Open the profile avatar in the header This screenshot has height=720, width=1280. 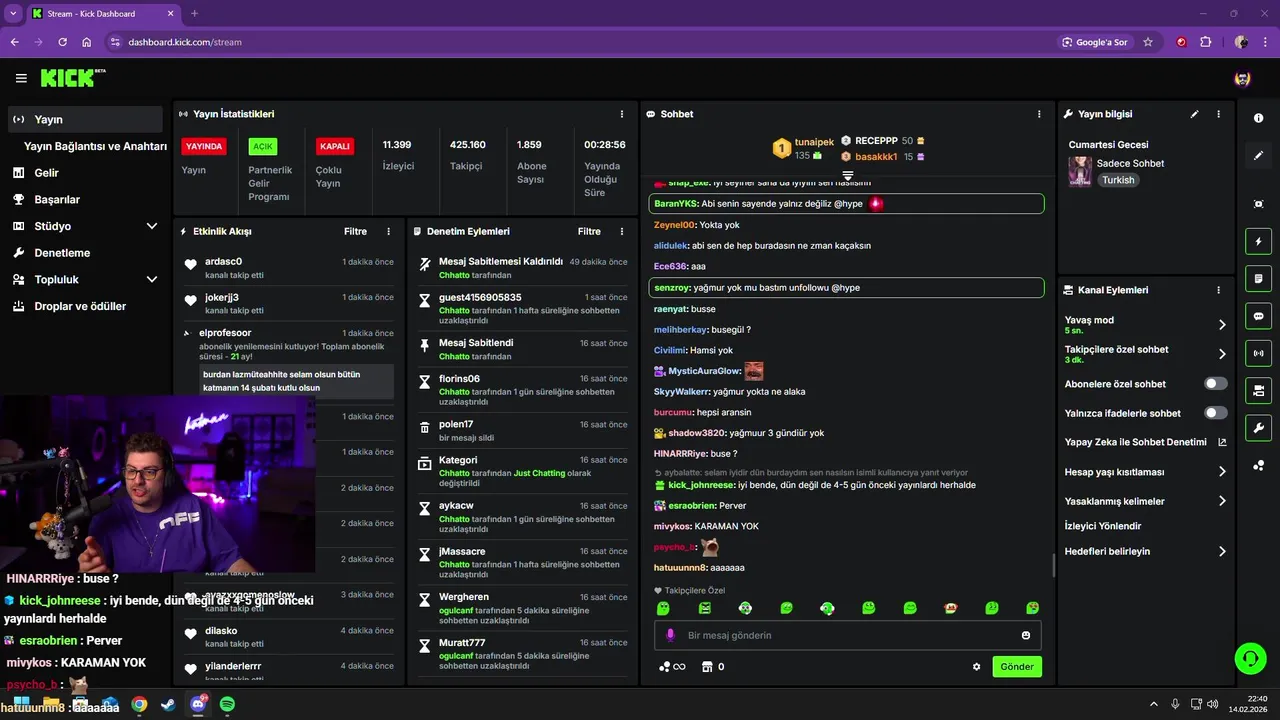(1242, 78)
